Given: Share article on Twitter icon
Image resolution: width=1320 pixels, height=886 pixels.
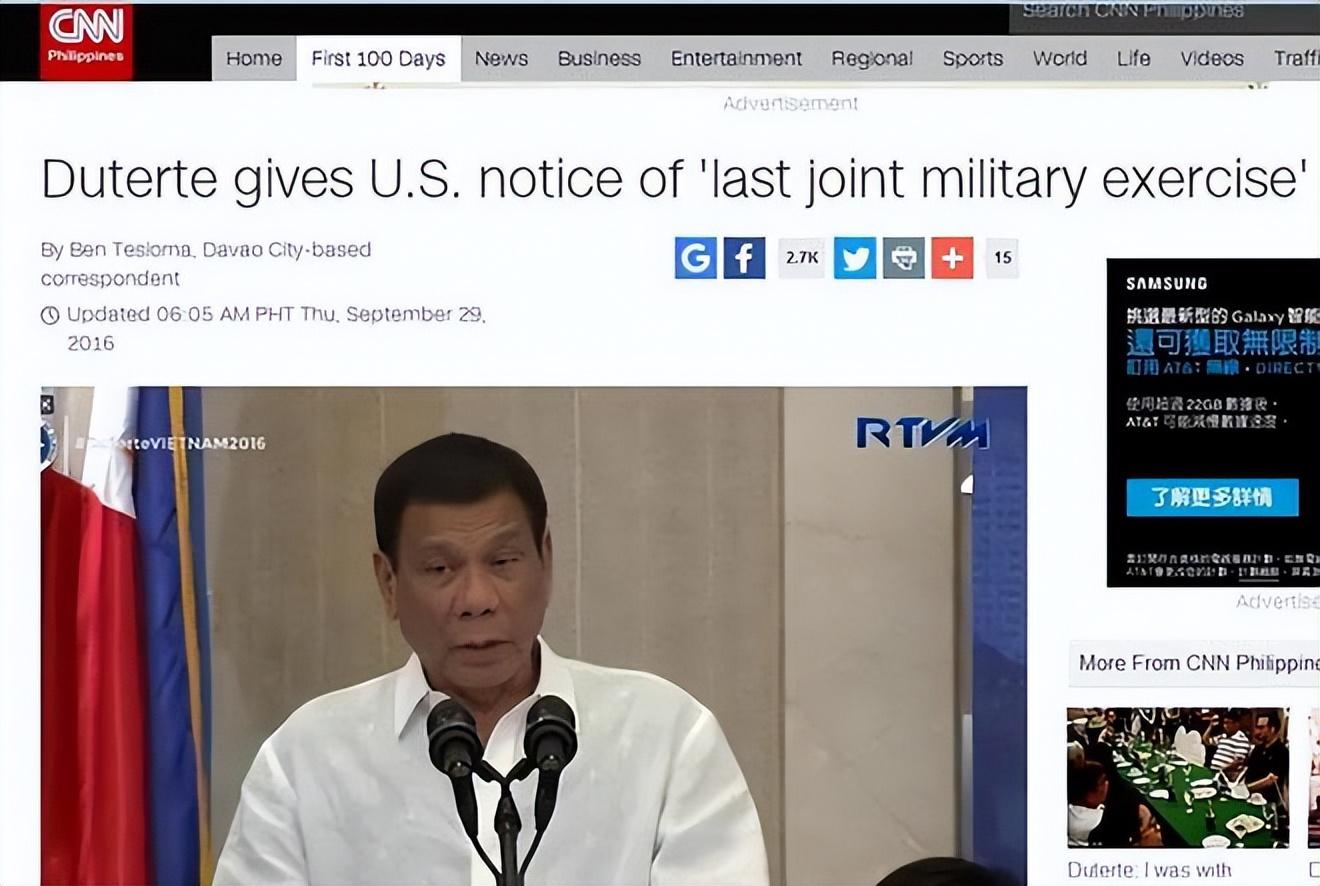Looking at the screenshot, I should tap(855, 258).
